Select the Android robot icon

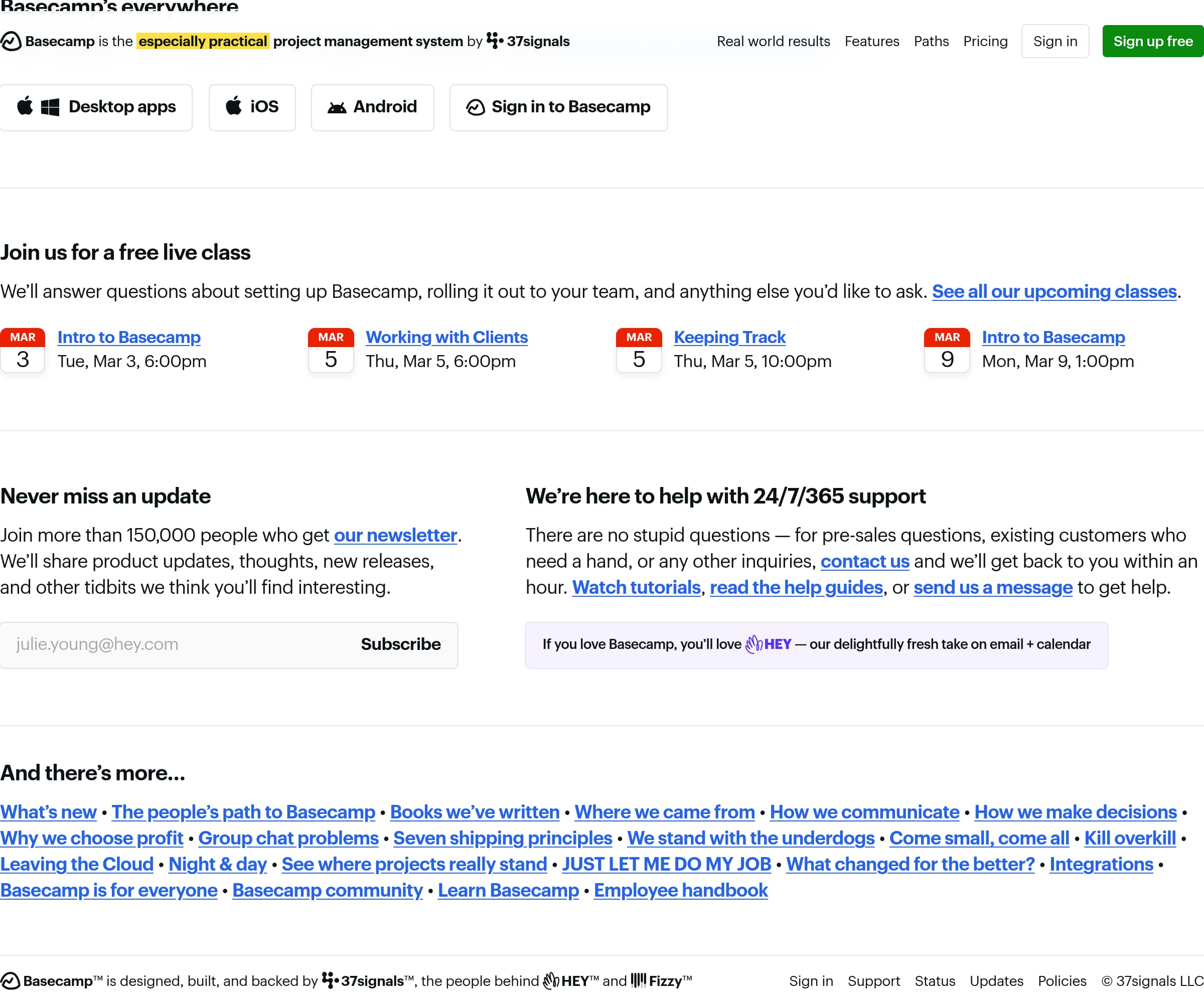[x=338, y=107]
